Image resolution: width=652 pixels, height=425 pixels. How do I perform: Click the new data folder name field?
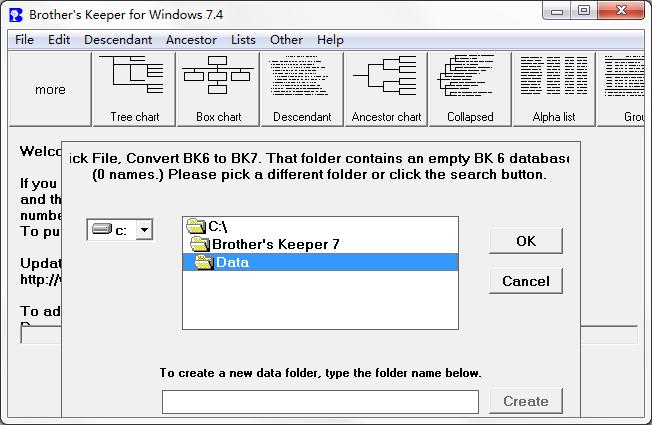point(320,401)
